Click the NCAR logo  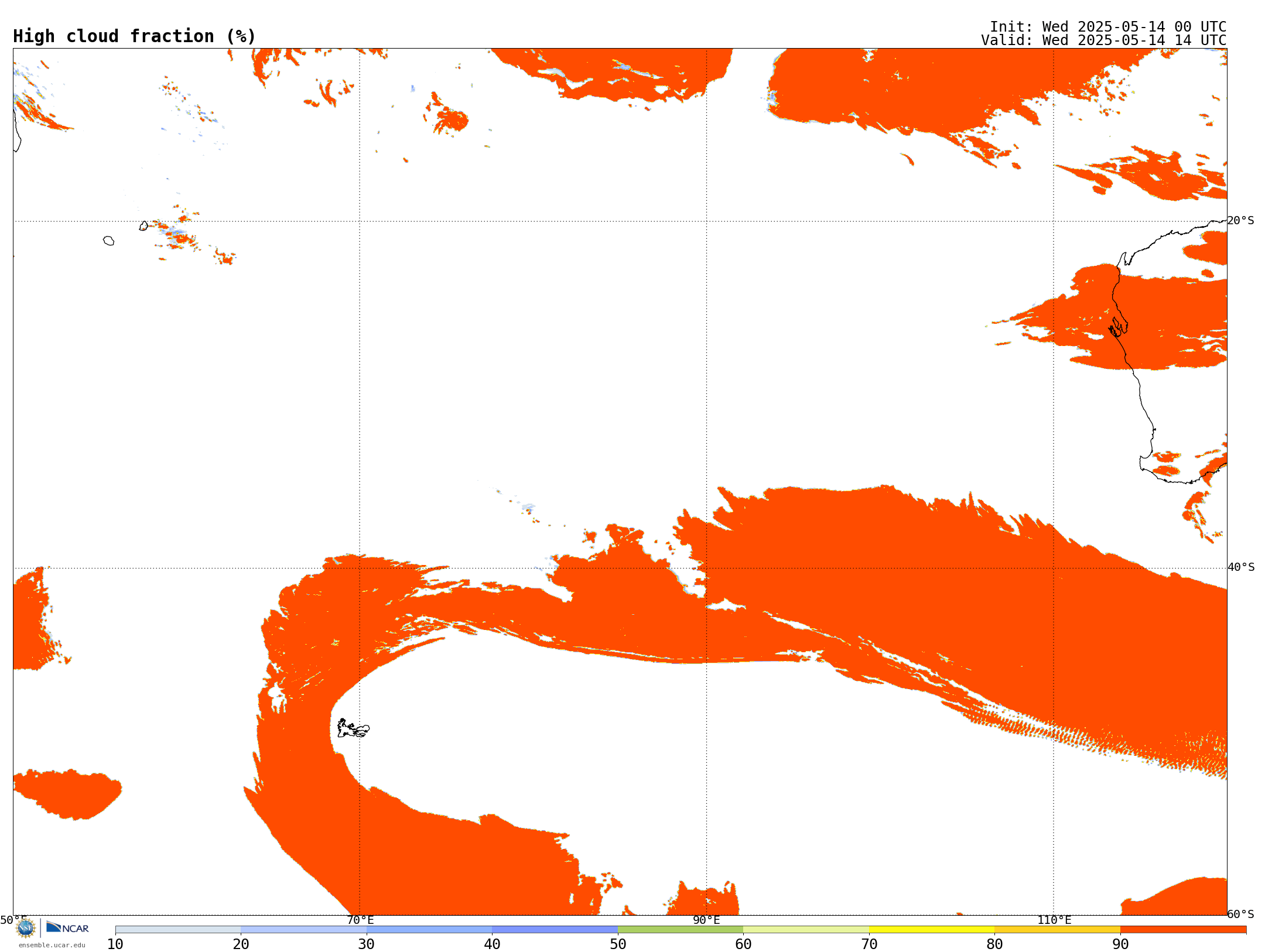(x=67, y=927)
